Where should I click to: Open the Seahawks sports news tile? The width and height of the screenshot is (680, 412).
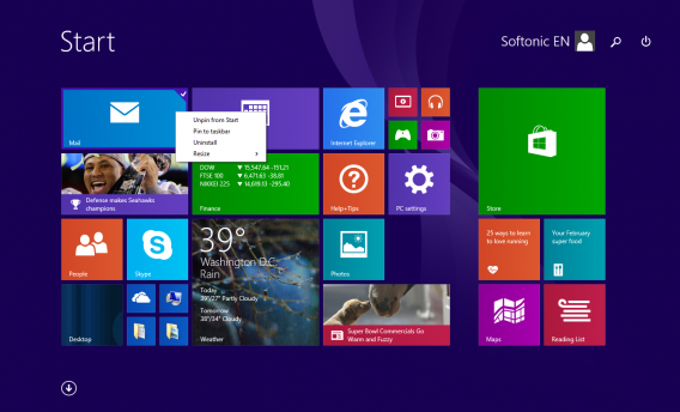click(124, 184)
